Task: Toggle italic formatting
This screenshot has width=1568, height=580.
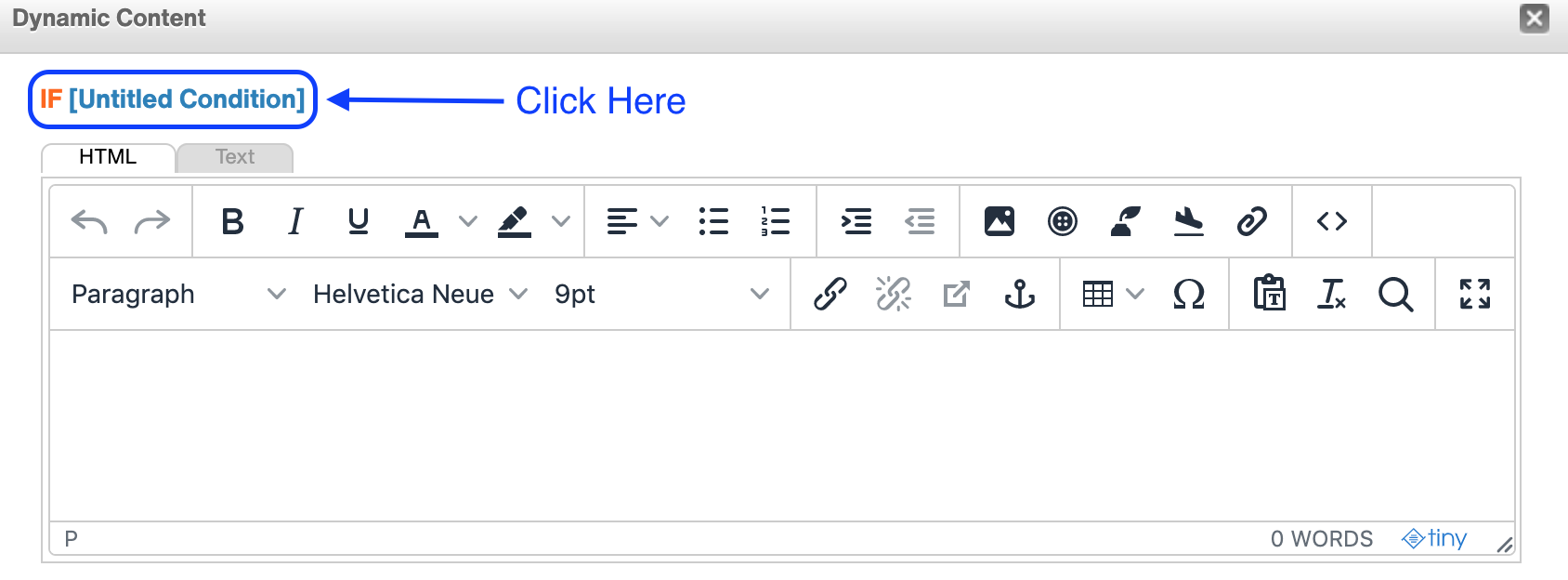Action: [295, 221]
